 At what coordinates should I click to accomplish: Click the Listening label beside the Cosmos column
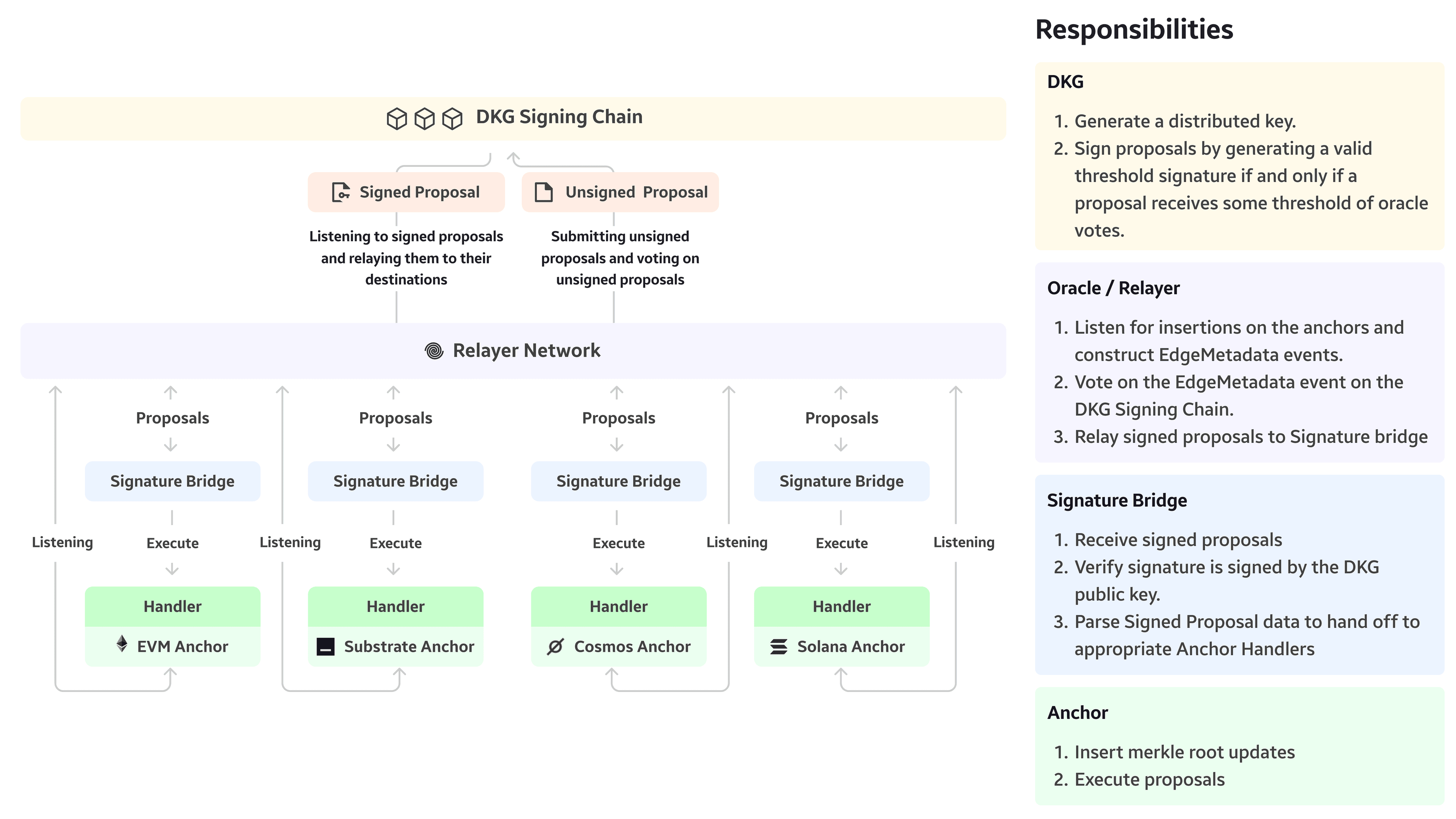click(x=737, y=543)
